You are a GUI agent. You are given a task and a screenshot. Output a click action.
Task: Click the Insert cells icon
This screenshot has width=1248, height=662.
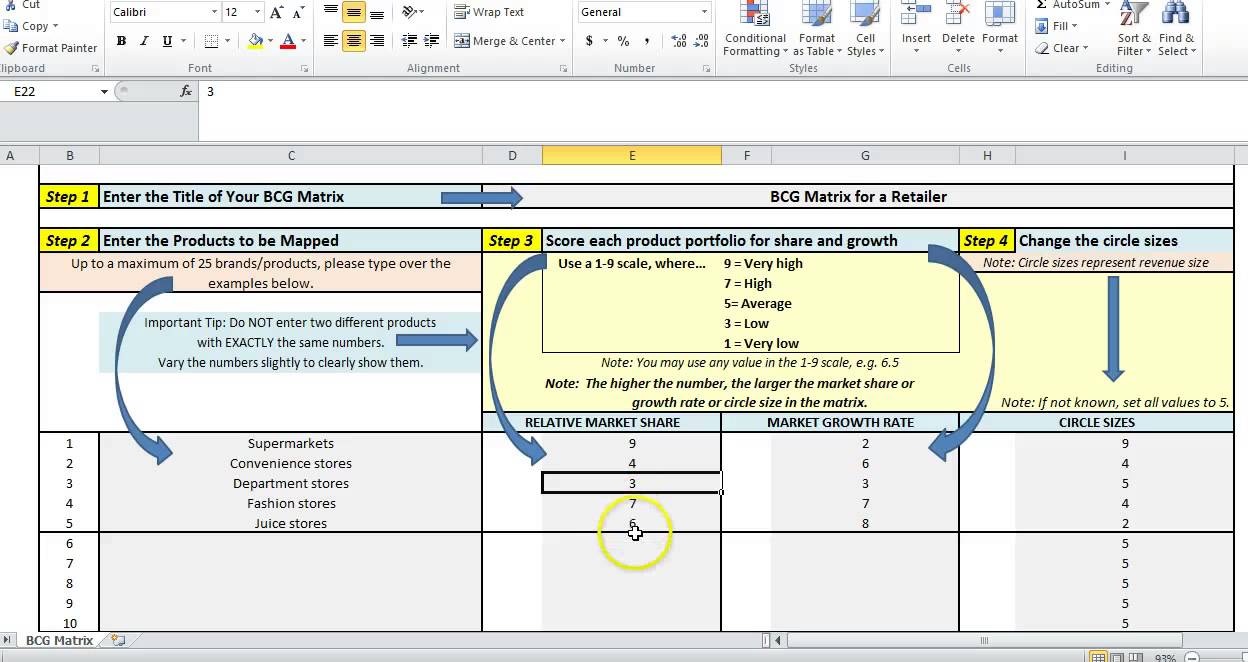(x=916, y=14)
